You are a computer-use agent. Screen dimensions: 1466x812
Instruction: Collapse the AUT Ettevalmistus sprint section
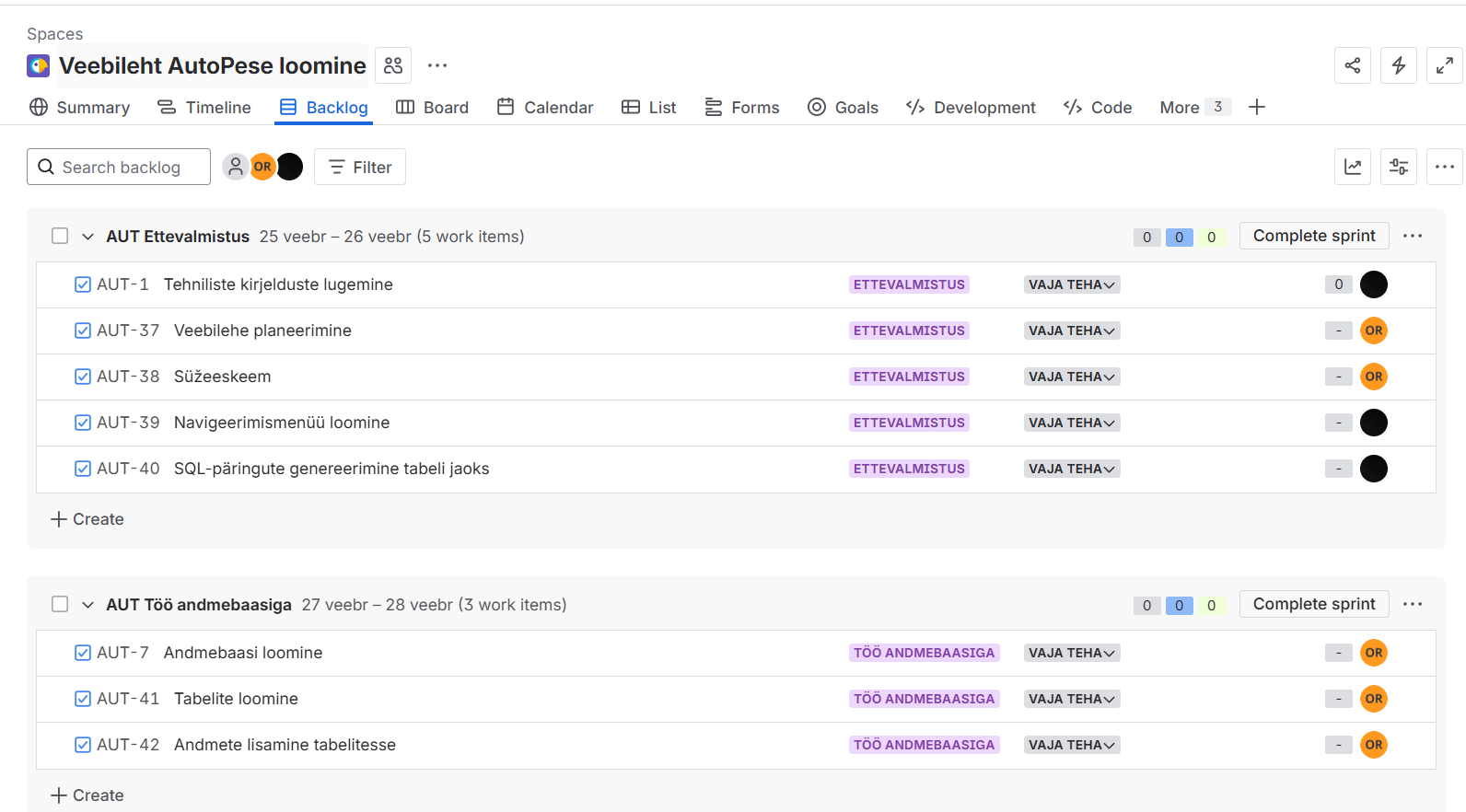pyautogui.click(x=87, y=237)
